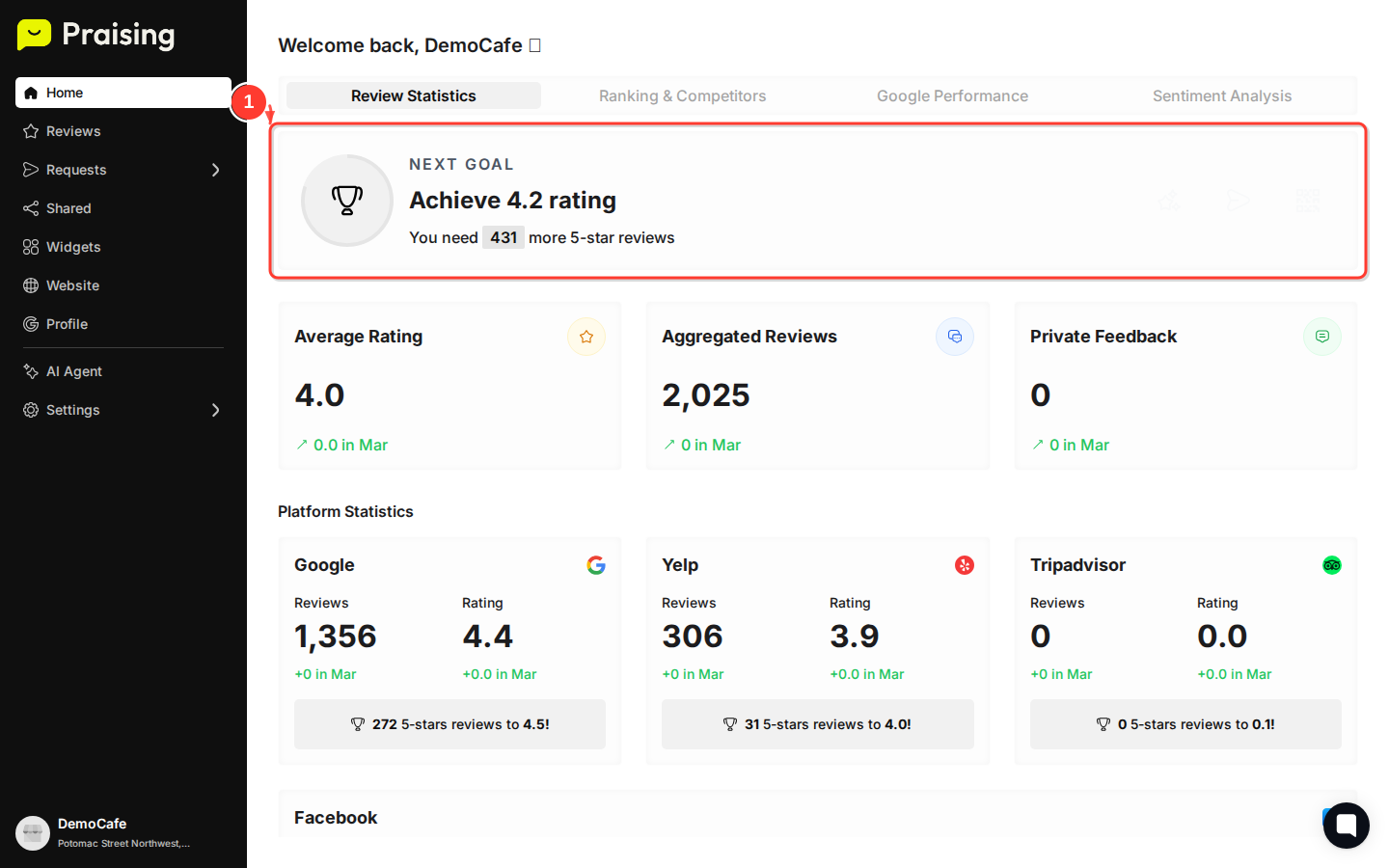Click the Yelp logo on the Yelp platform card
Viewport: 1389px width, 868px height.
point(965,565)
